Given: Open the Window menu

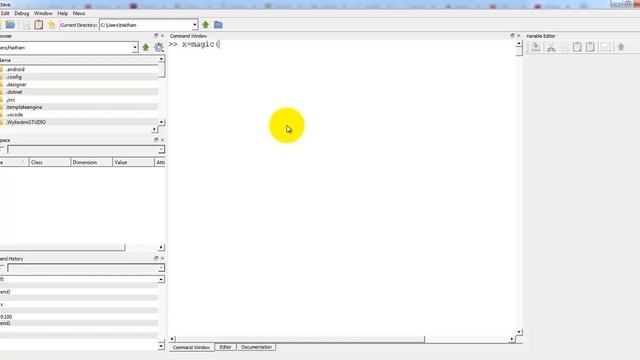Looking at the screenshot, I should coord(43,13).
